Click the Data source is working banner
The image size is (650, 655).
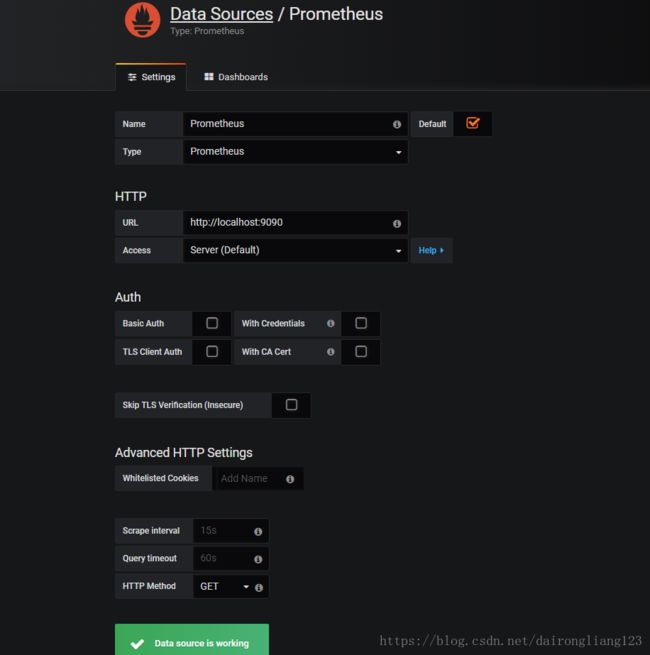point(192,640)
